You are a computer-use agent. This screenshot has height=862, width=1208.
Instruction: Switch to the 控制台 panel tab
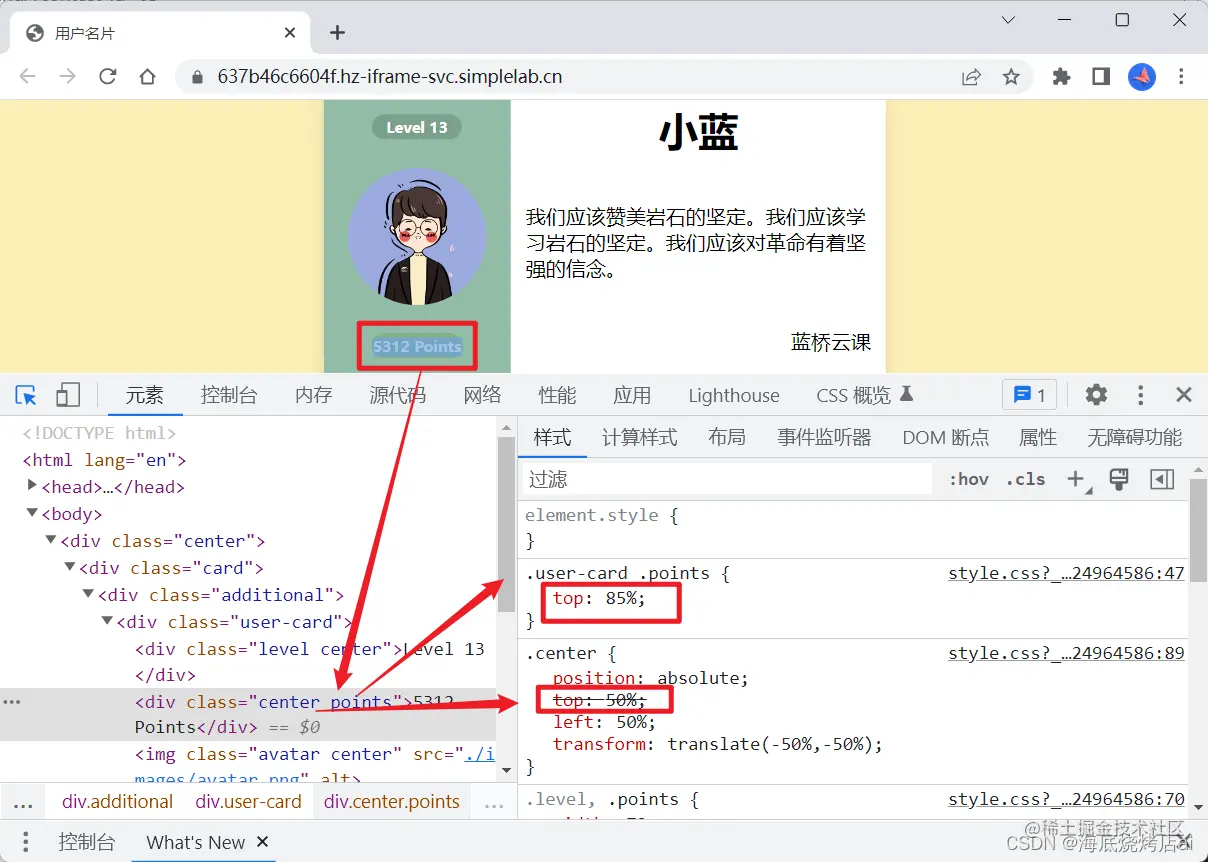click(229, 394)
